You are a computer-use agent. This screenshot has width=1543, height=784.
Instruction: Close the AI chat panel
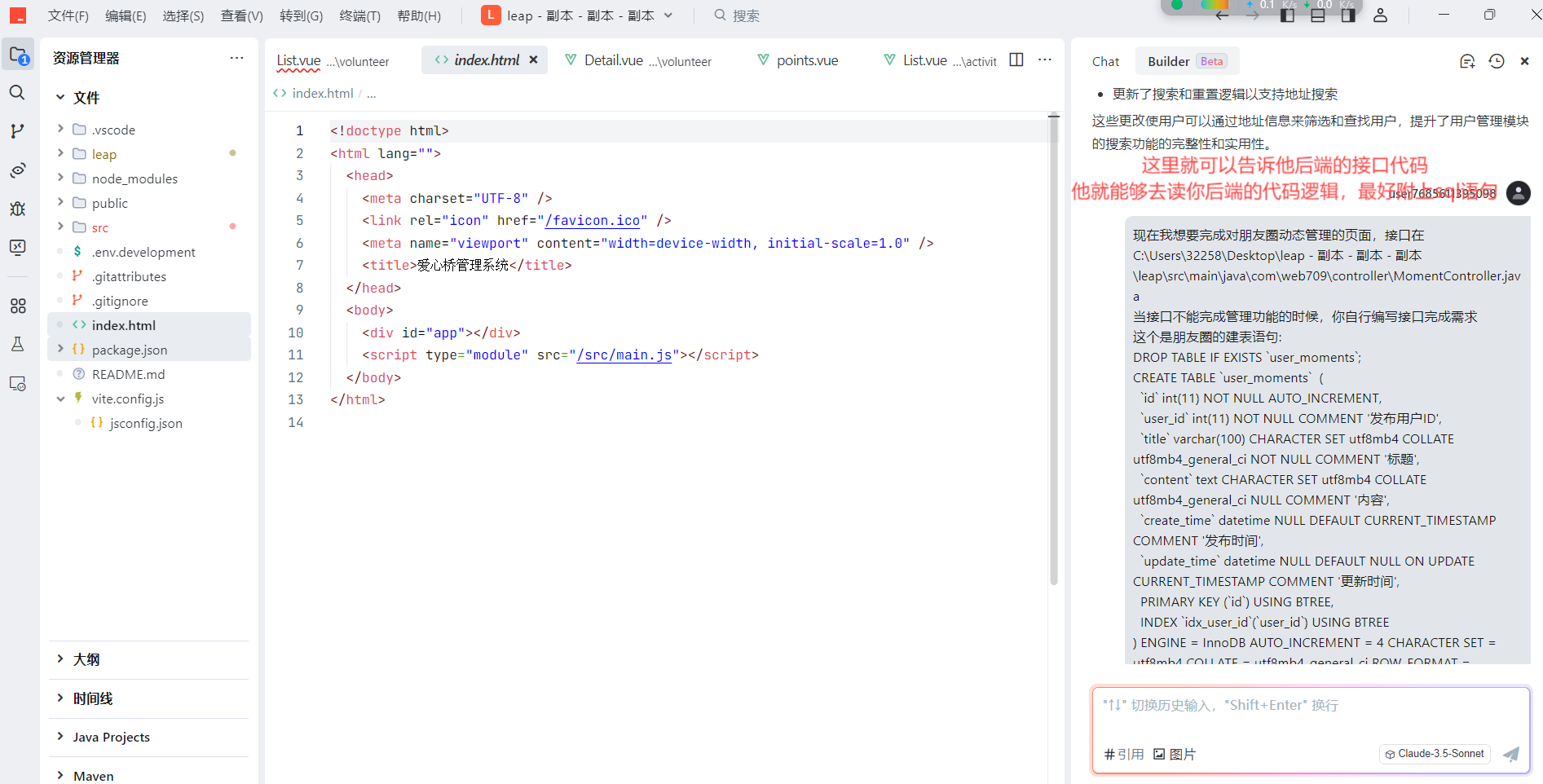pyautogui.click(x=1524, y=61)
